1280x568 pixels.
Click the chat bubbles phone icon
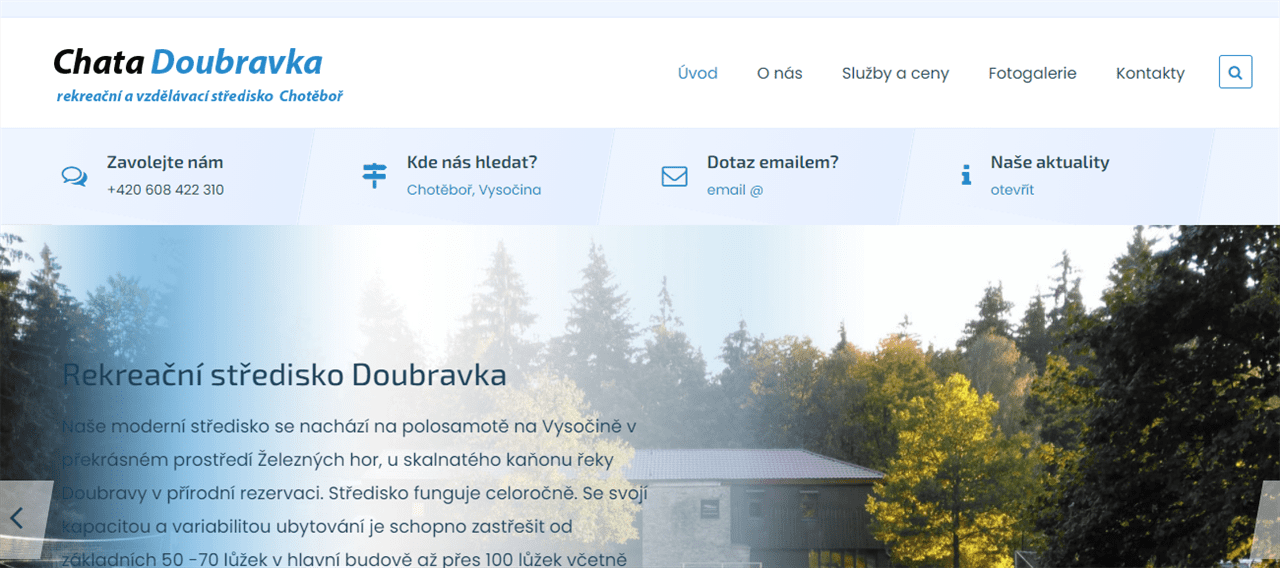[x=74, y=176]
